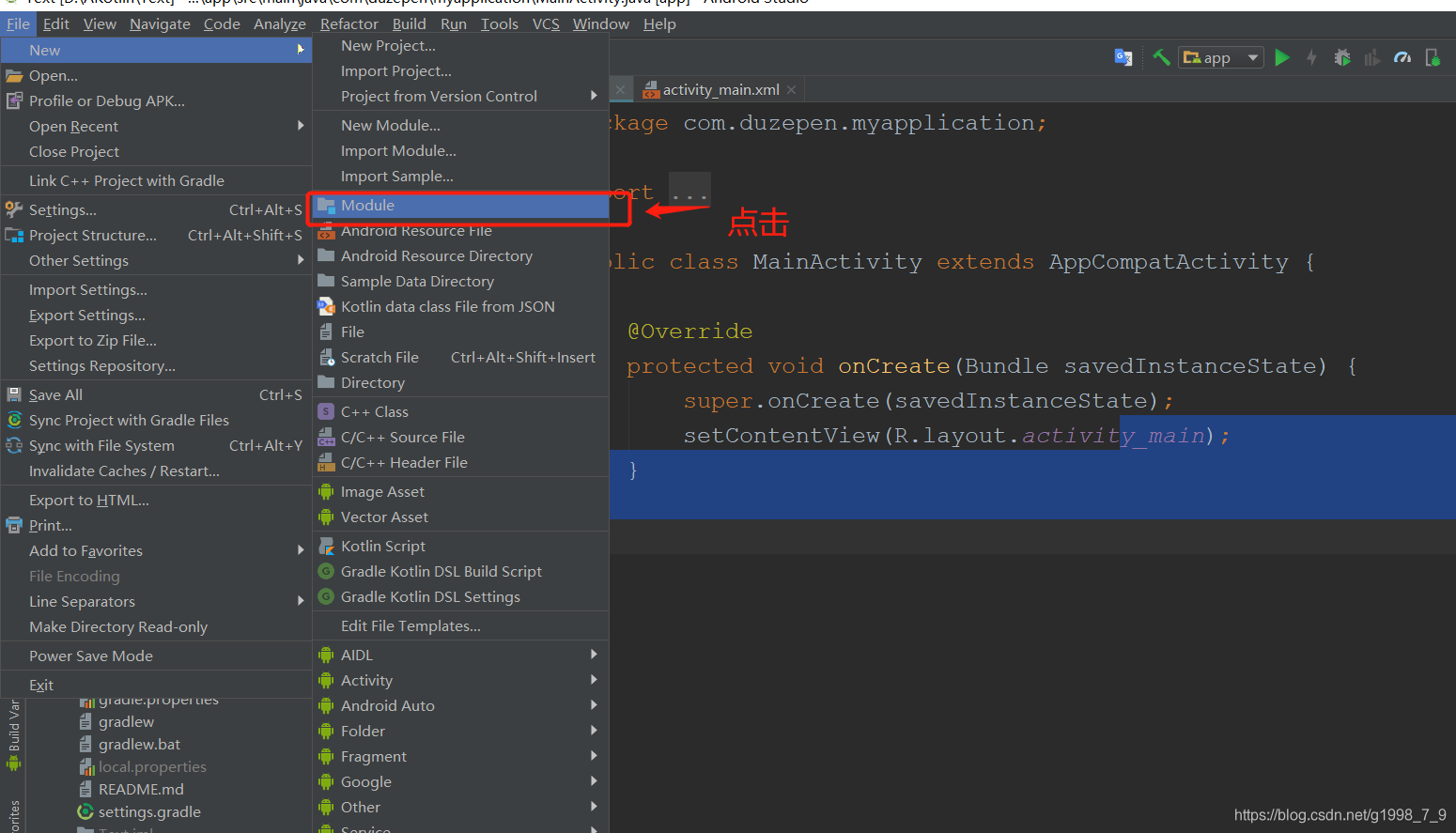Select Vector Asset entry
1456x833 pixels.
(460, 517)
